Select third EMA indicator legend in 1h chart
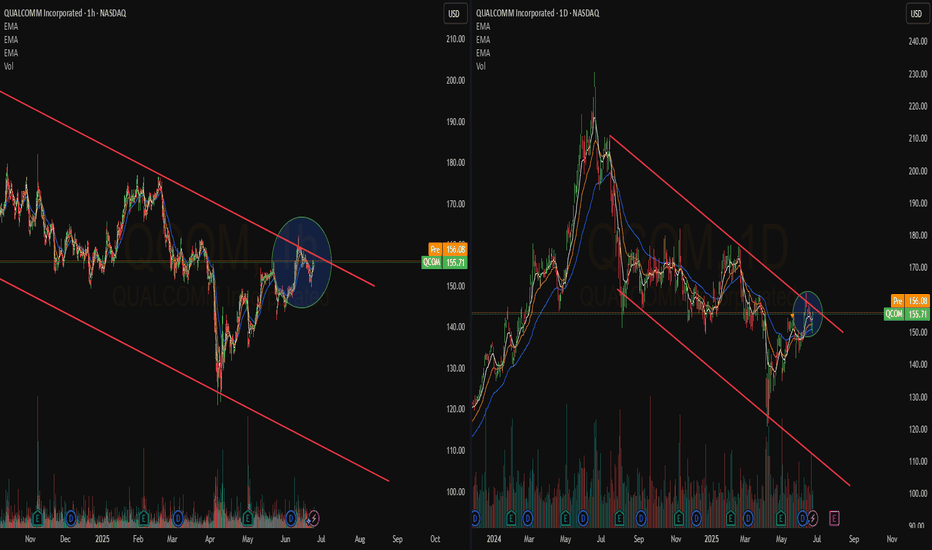932x550 pixels. point(11,53)
